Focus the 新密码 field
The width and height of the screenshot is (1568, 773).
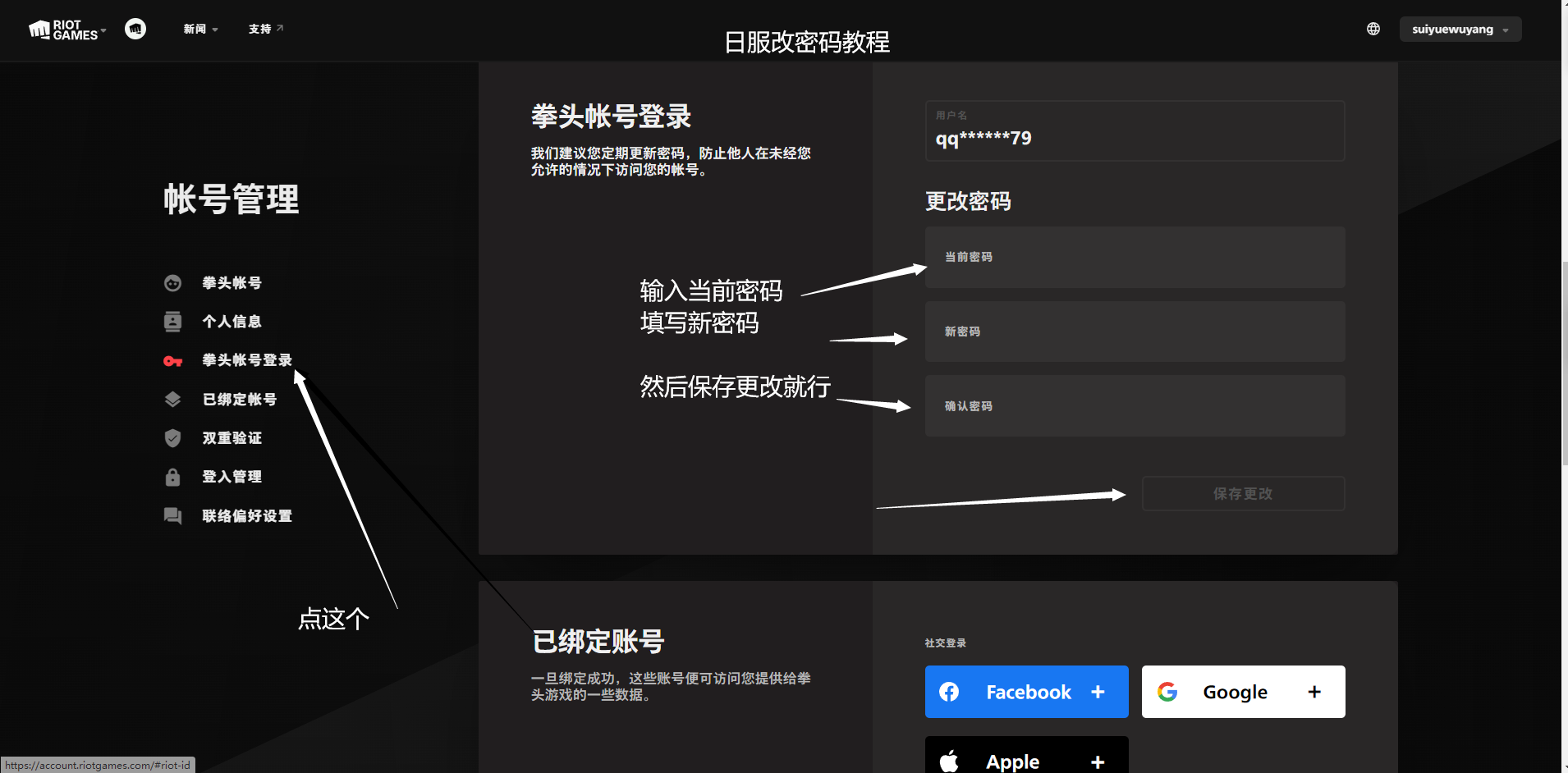1135,332
